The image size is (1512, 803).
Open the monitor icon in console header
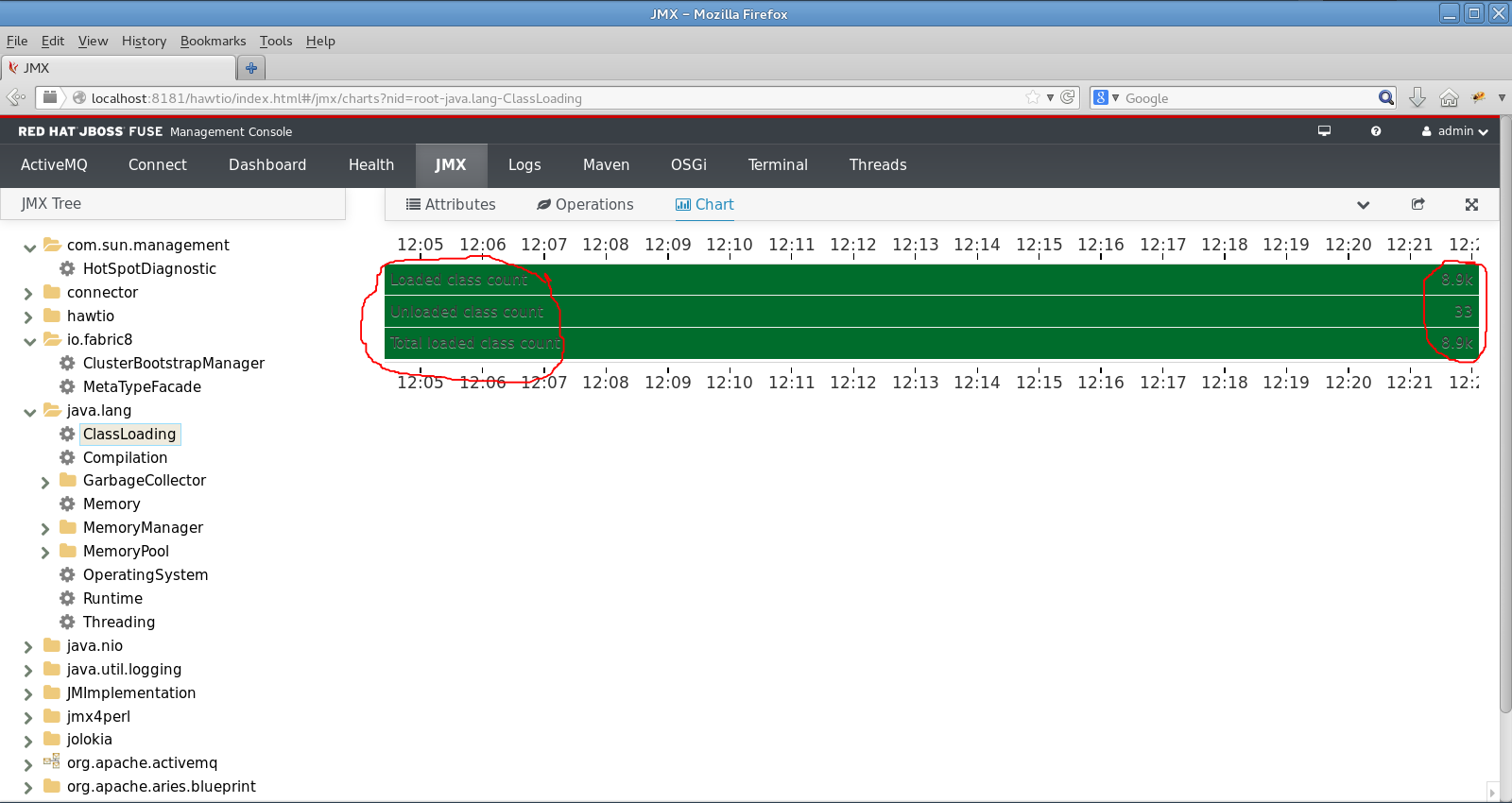(x=1324, y=131)
